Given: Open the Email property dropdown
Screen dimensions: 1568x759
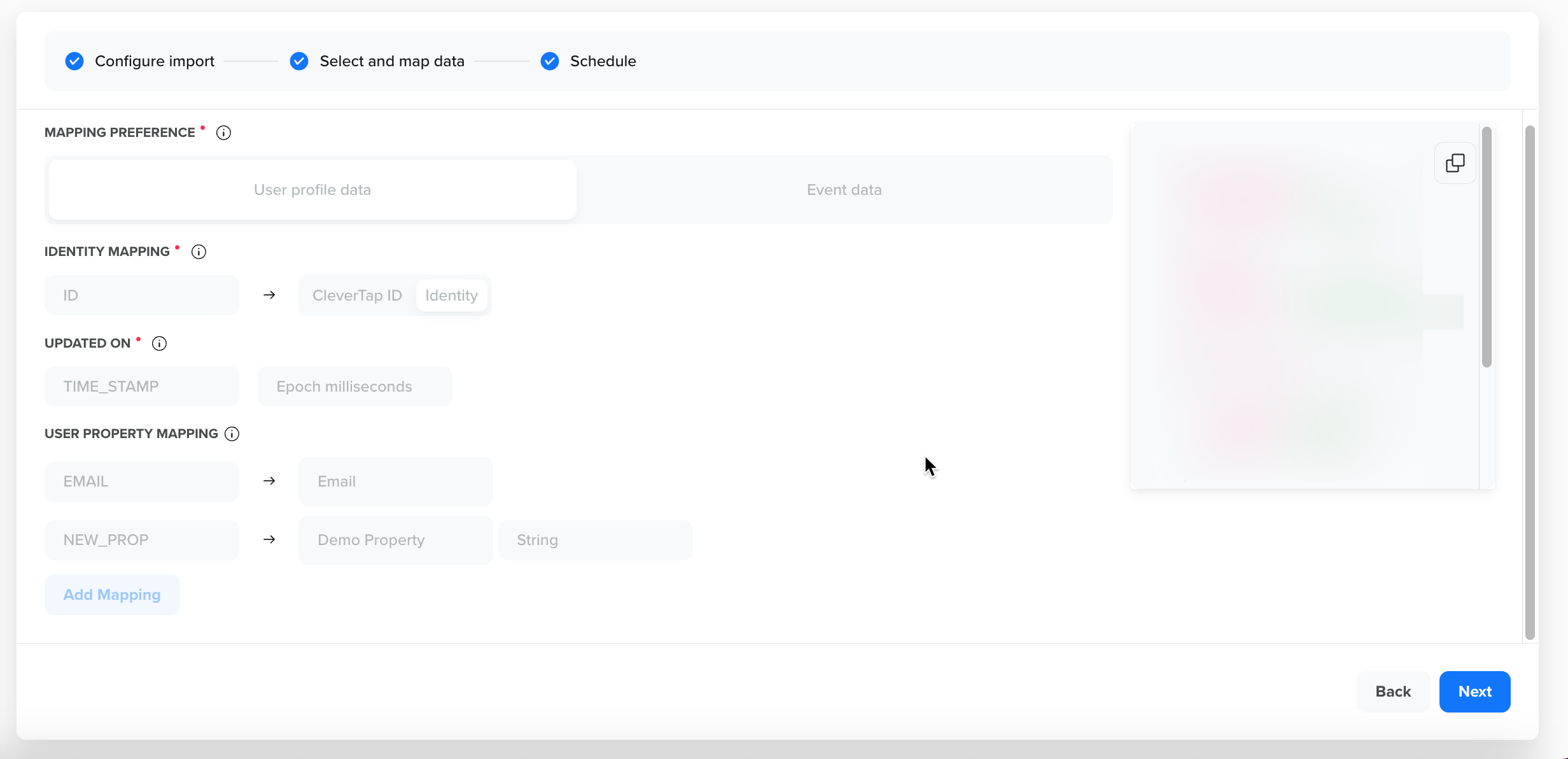Looking at the screenshot, I should coord(395,481).
